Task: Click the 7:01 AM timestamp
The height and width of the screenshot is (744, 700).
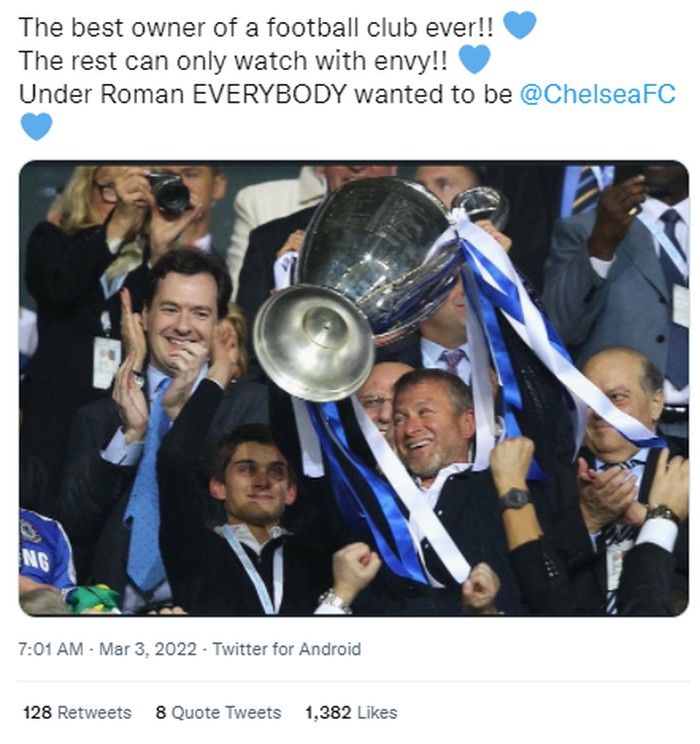Action: click(50, 649)
